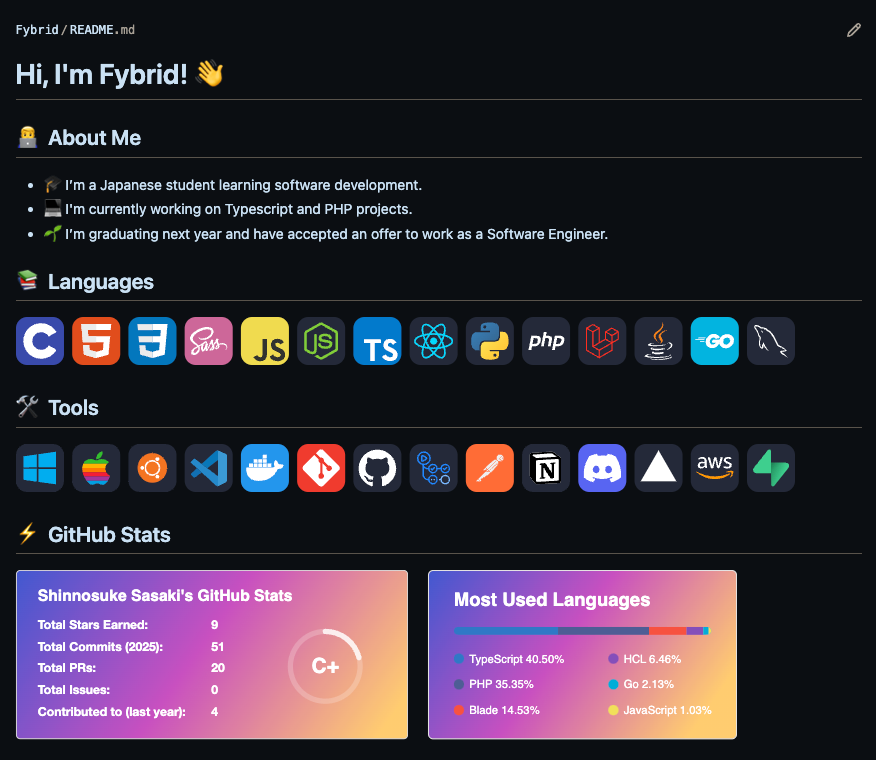The image size is (876, 760).
Task: Select the Notion N icon
Action: (546, 468)
